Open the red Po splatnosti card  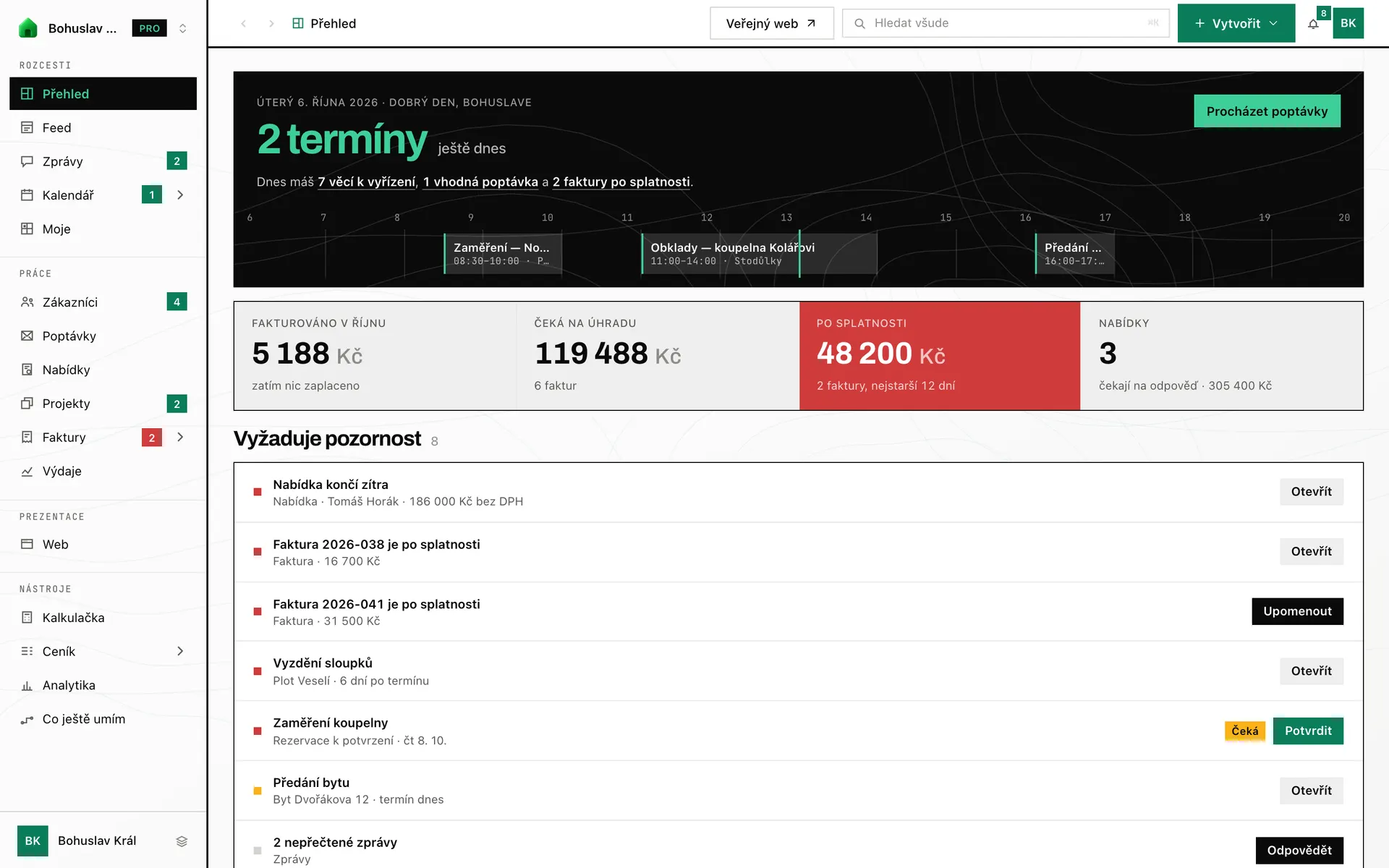coord(940,356)
